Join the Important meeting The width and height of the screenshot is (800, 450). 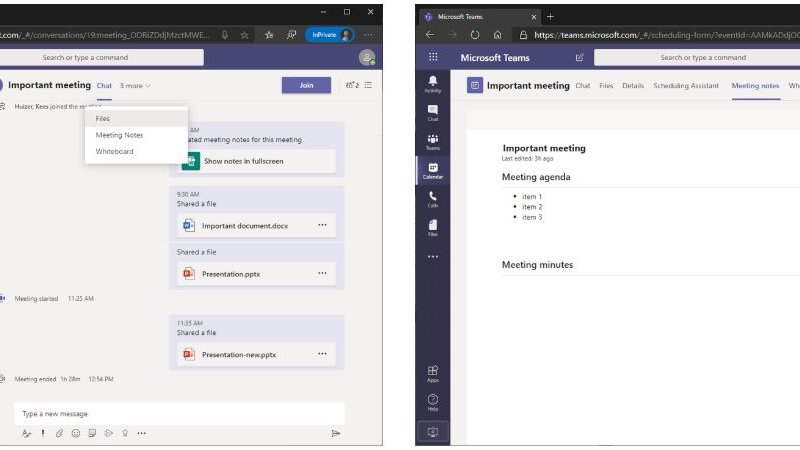click(306, 85)
